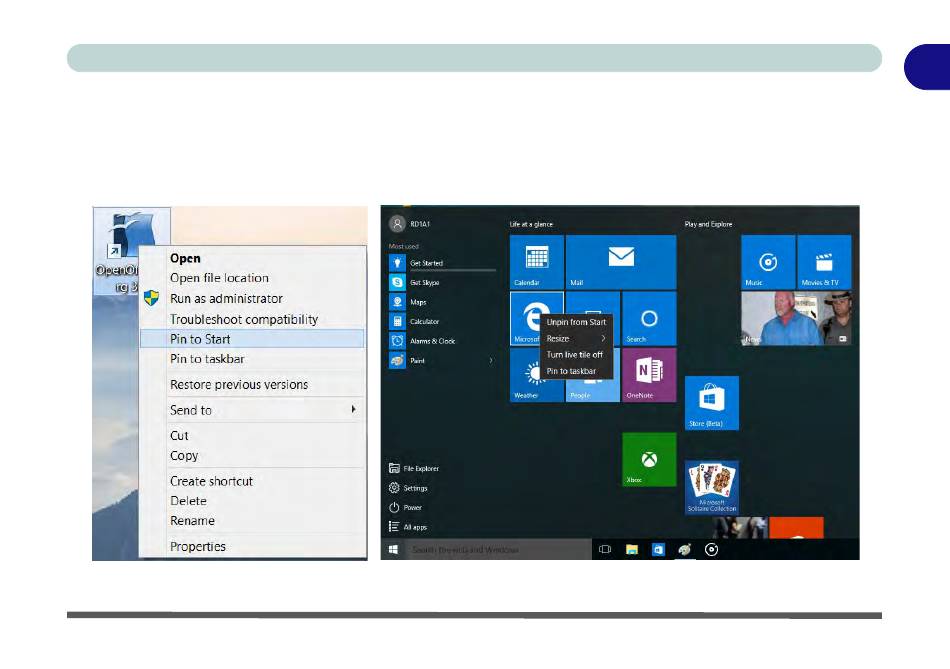Open the Calendar tile
This screenshot has width=950, height=669.
(537, 262)
